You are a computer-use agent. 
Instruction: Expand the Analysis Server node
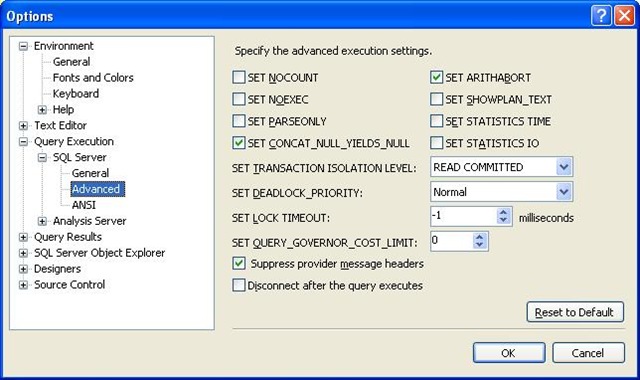42,221
